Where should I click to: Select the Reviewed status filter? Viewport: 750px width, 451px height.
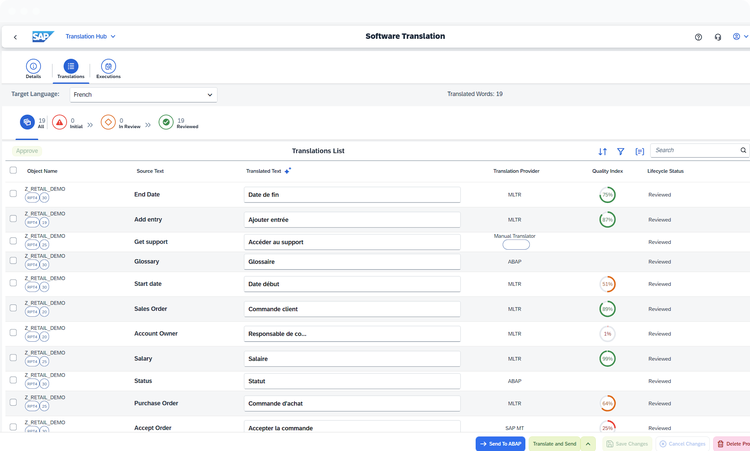178,122
